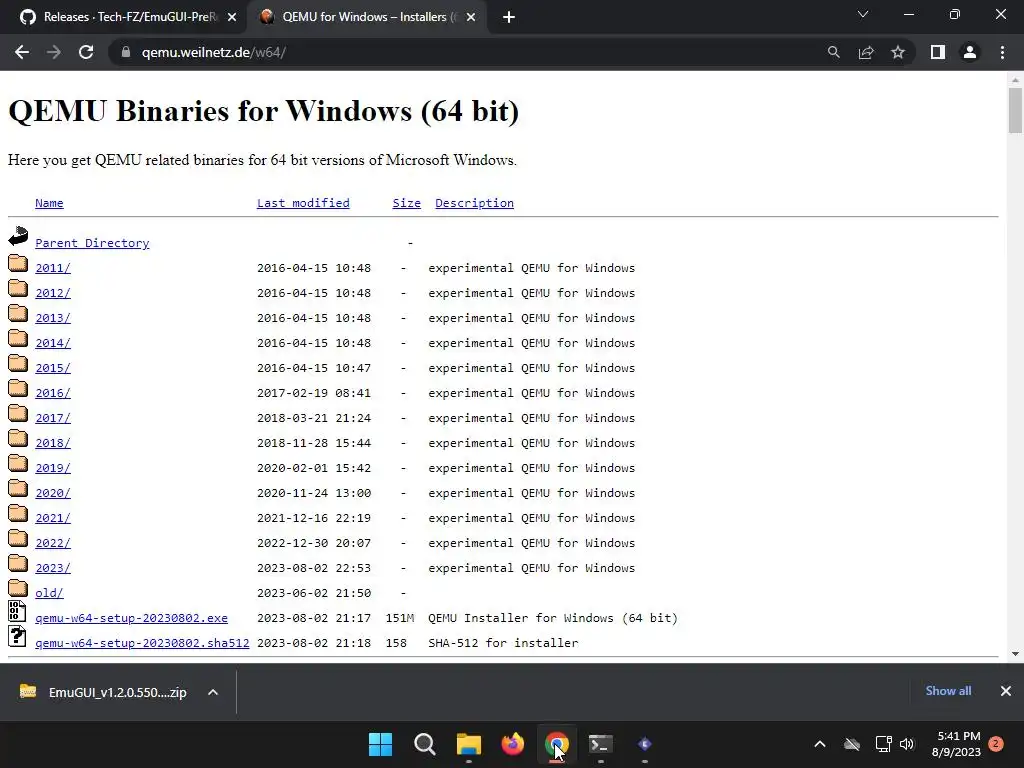Open the 2021/ folder
This screenshot has height=768, width=1024.
(53, 518)
